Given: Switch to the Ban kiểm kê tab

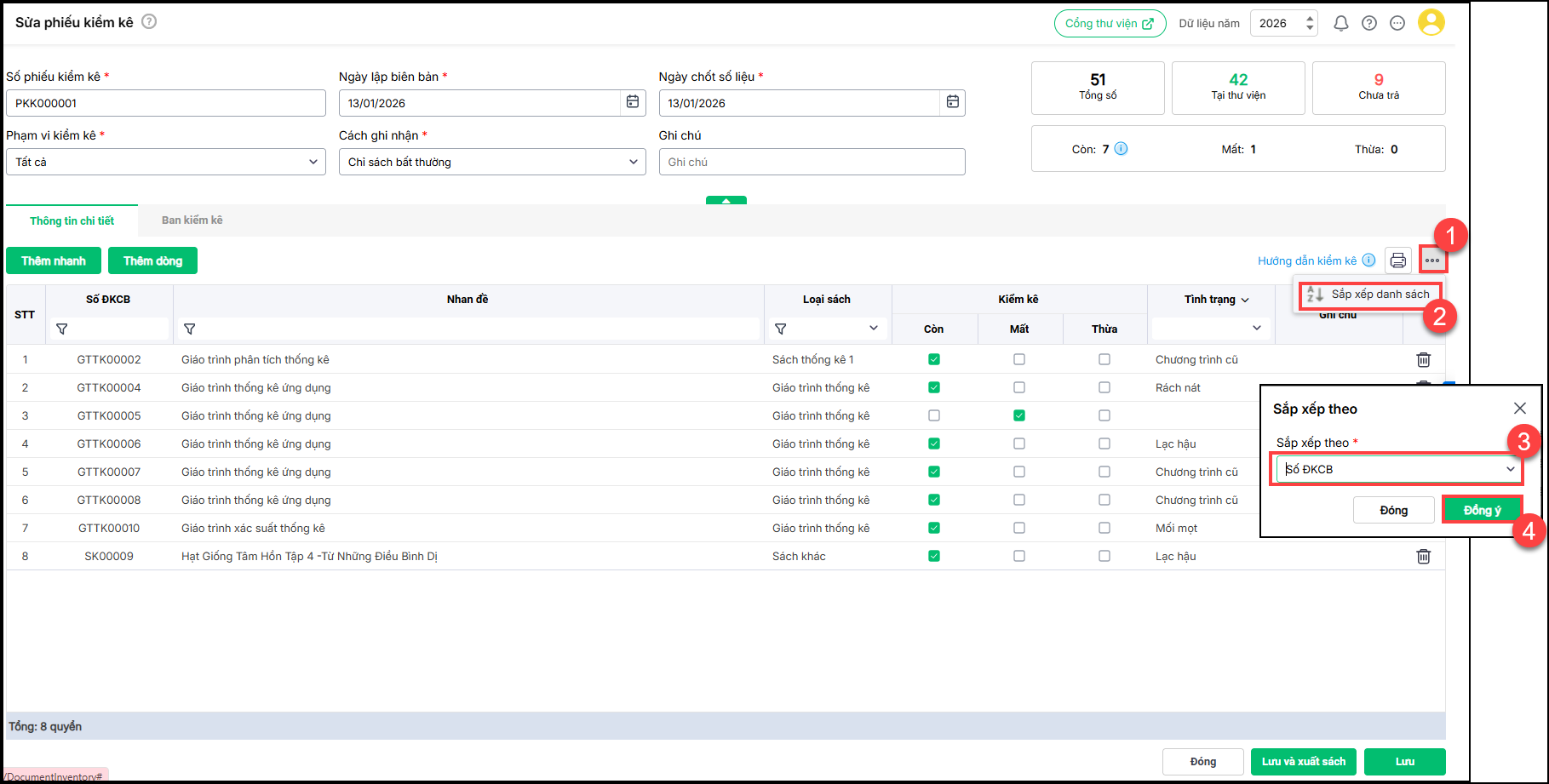Looking at the screenshot, I should [x=192, y=220].
